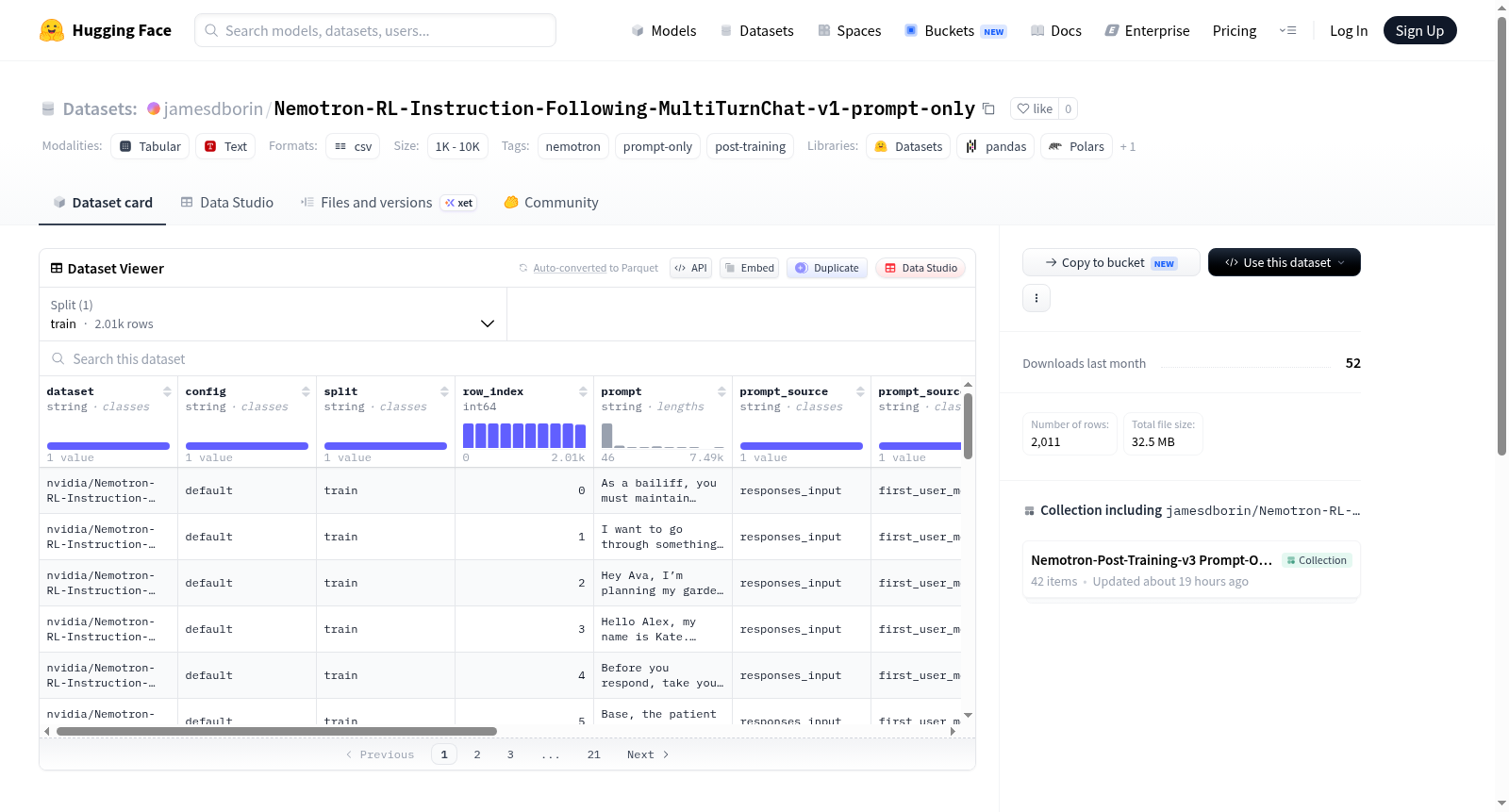Focus the Search this dataset field
This screenshot has height=812, width=1509.
point(507,358)
